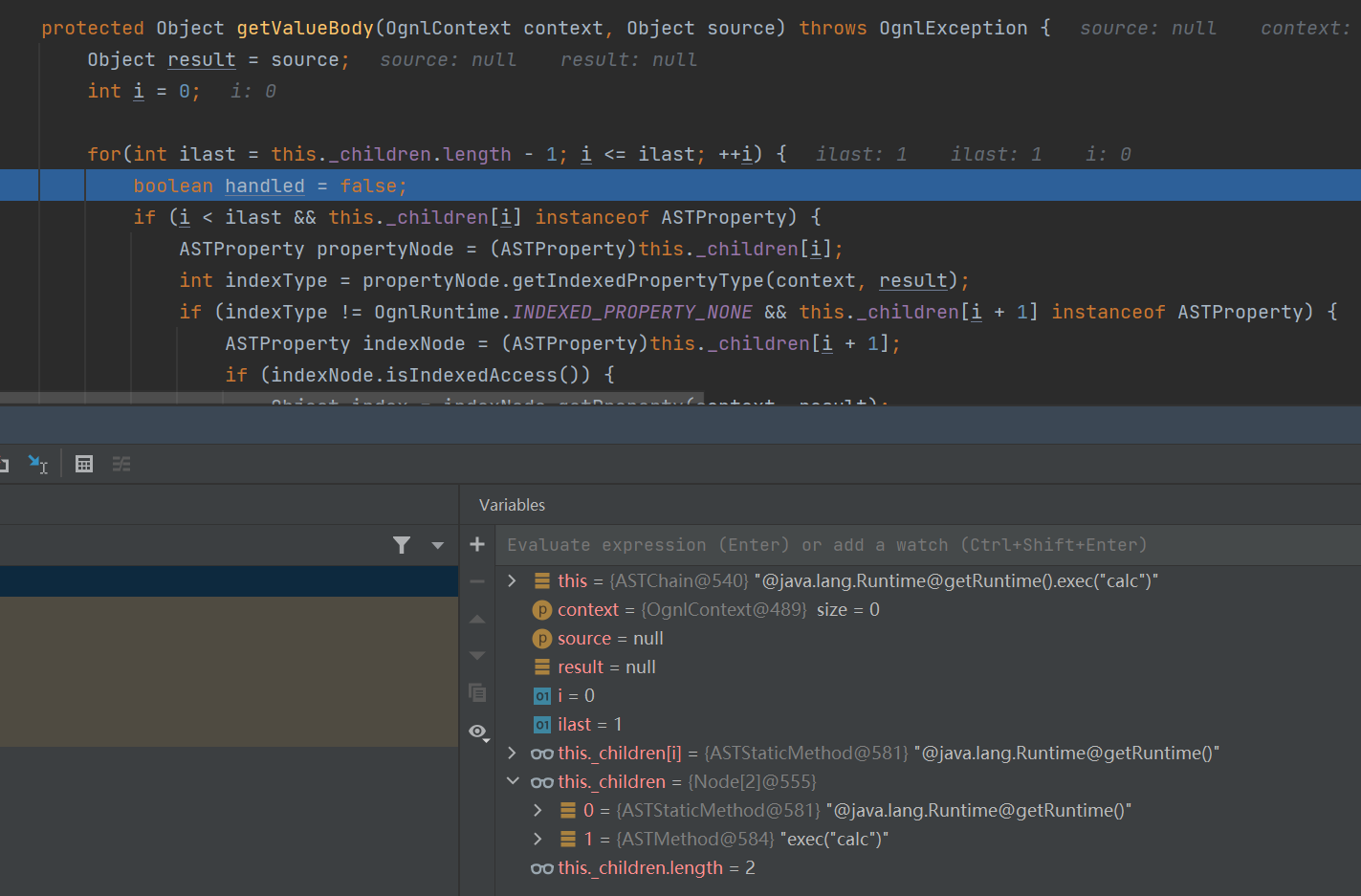This screenshot has width=1361, height=896.
Task: Click the OgnlException type in method signature
Action: (x=953, y=28)
